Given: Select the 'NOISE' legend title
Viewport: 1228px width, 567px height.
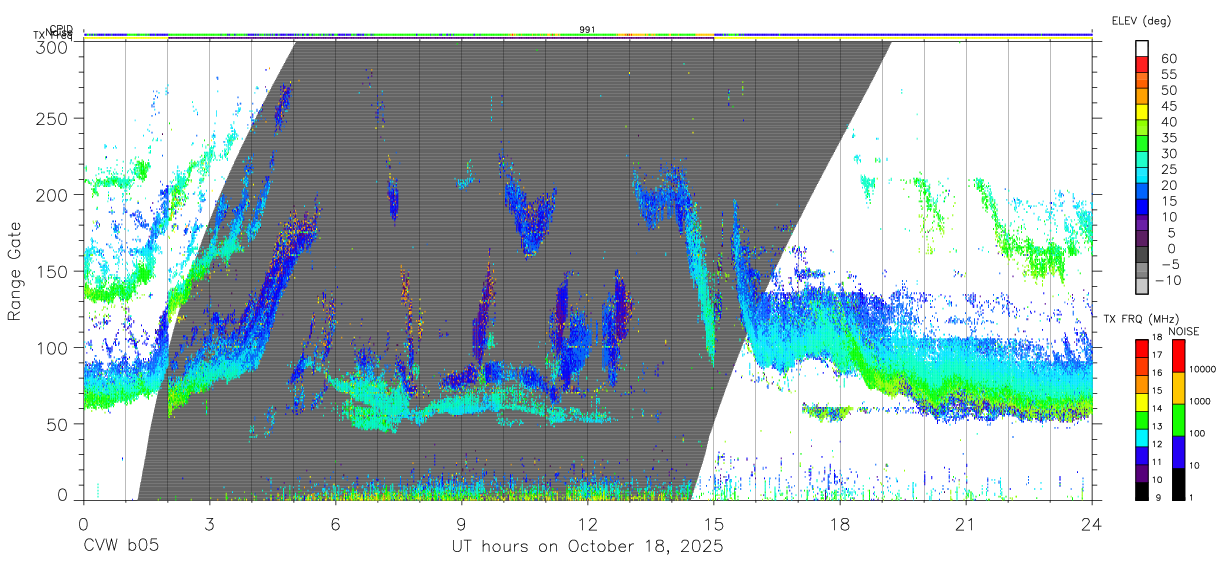Looking at the screenshot, I should tap(1183, 331).
